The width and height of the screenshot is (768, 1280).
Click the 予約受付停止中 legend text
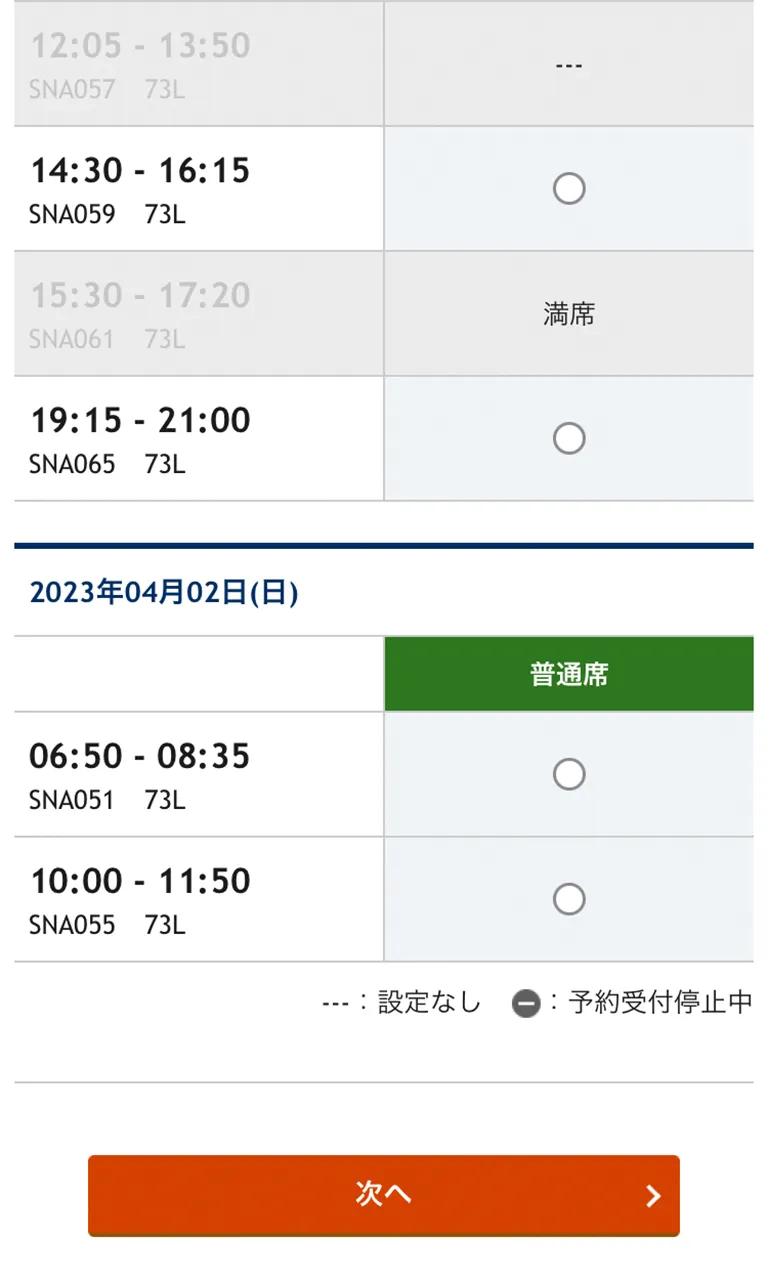click(x=660, y=1003)
